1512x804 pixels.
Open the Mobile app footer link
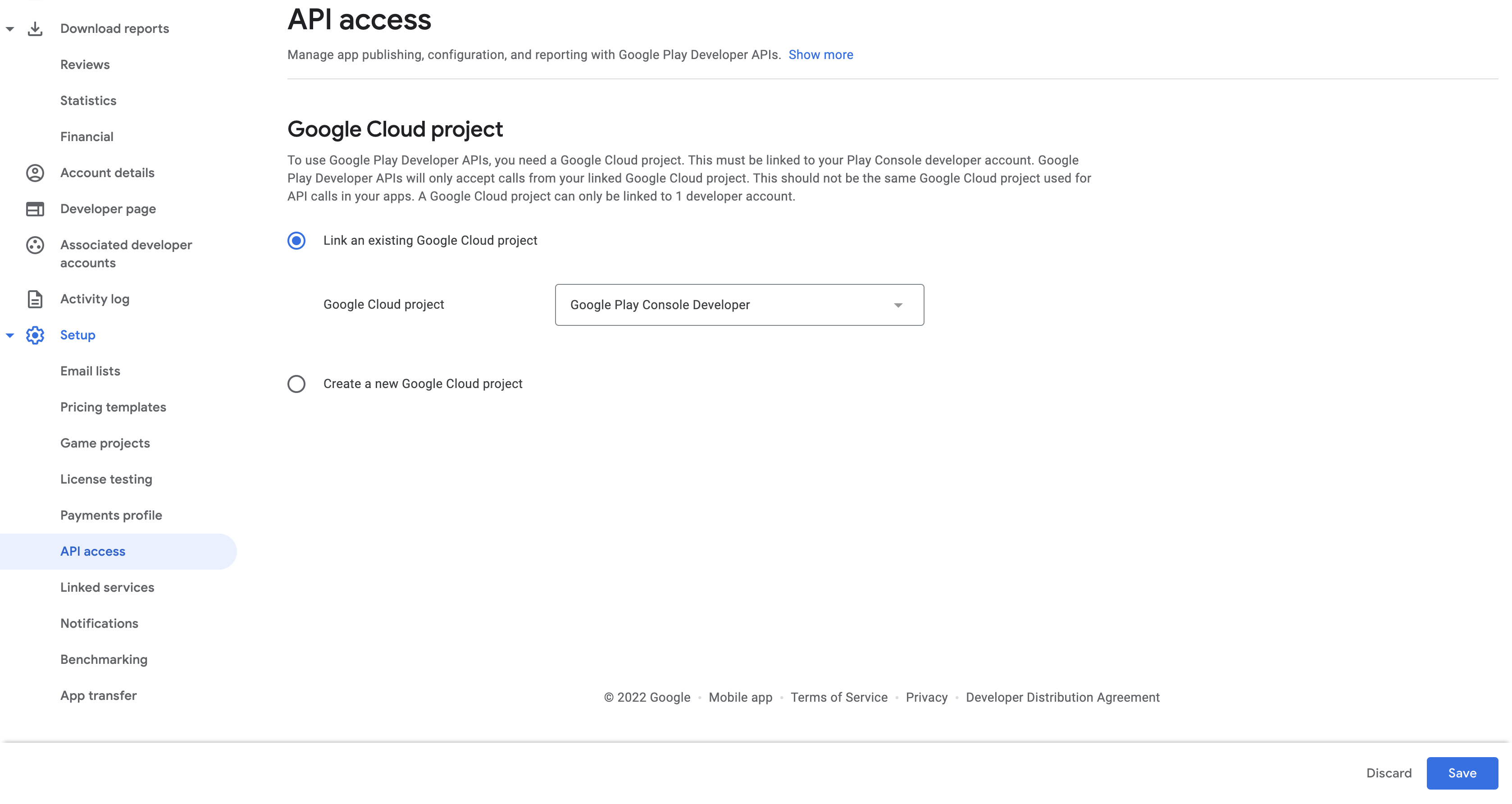(740, 697)
